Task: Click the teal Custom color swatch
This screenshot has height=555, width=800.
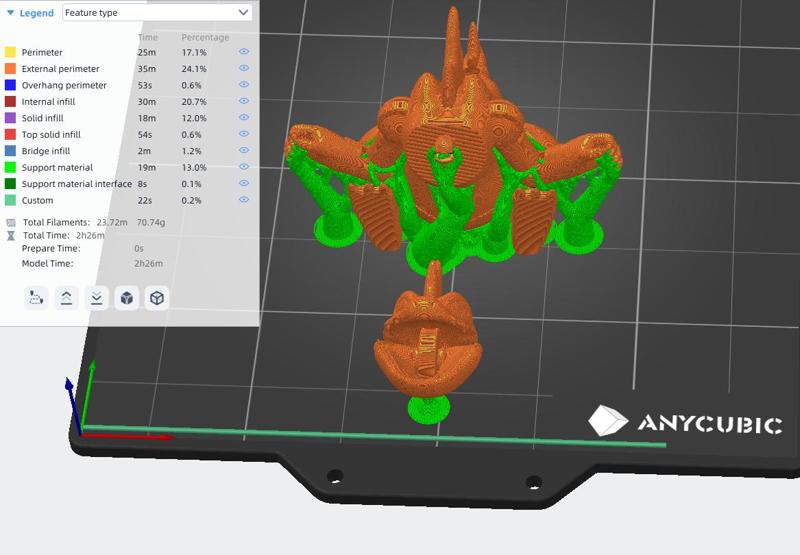Action: tap(10, 200)
